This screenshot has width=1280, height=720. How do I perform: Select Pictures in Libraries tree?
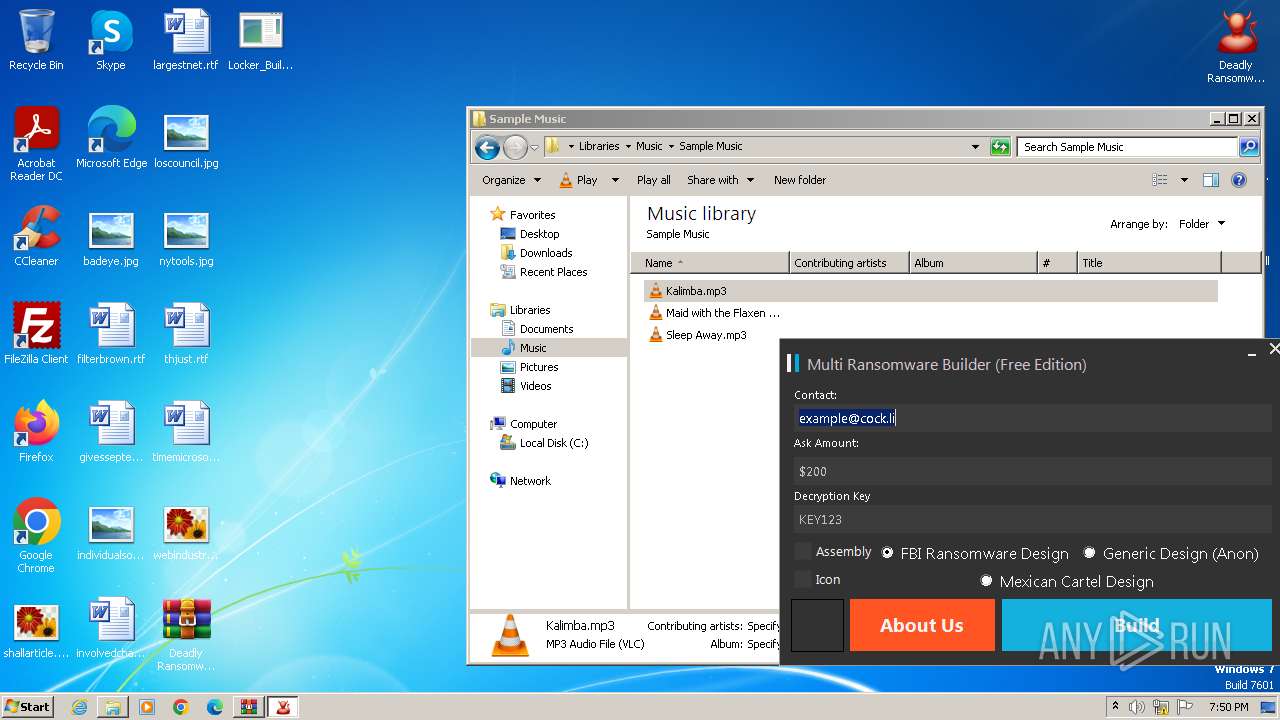point(539,367)
